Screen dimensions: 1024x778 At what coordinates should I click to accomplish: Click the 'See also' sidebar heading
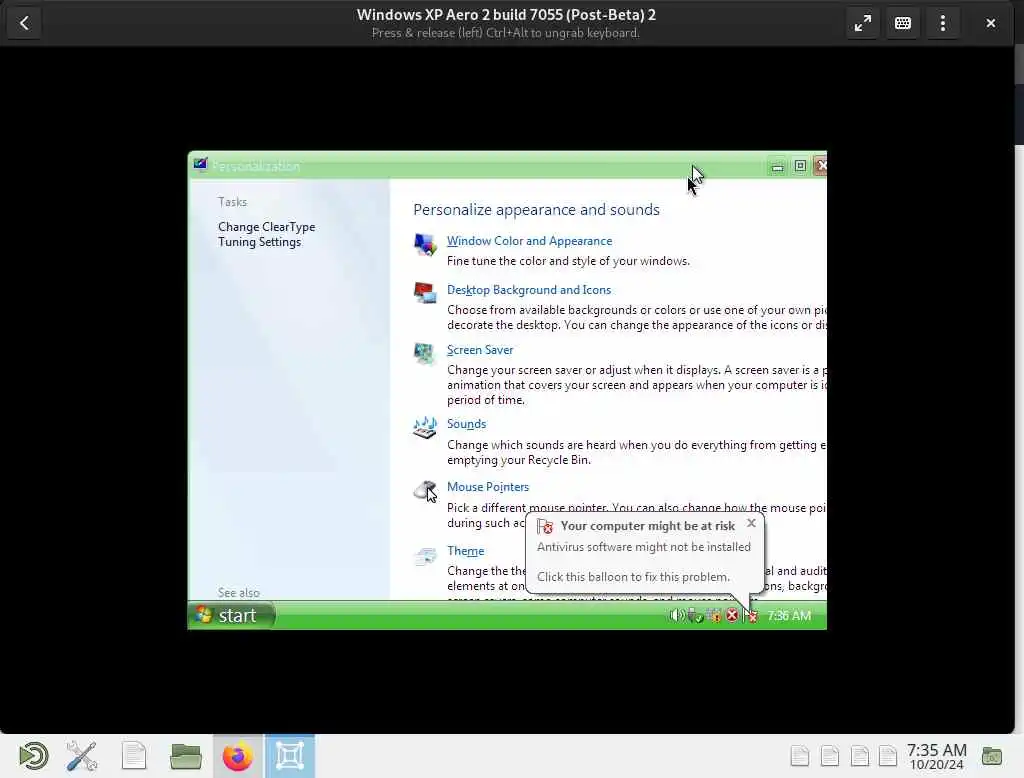238,592
